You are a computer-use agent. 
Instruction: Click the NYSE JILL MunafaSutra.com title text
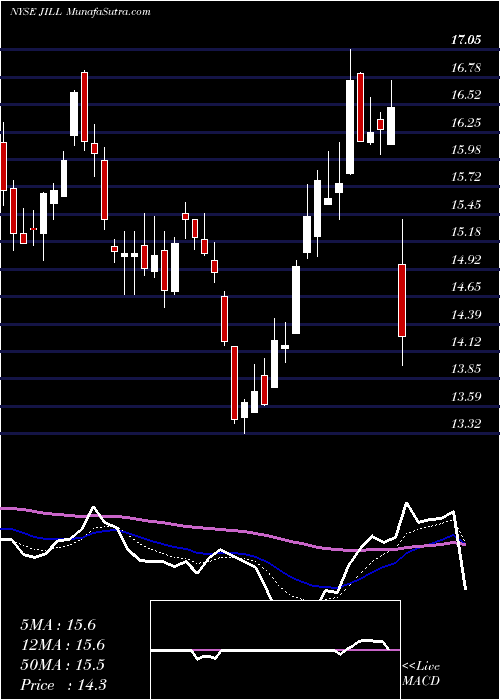[80, 12]
